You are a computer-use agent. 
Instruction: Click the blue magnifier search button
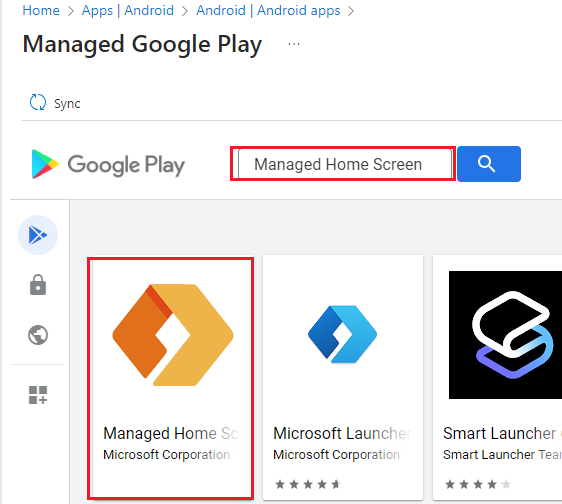tap(489, 164)
